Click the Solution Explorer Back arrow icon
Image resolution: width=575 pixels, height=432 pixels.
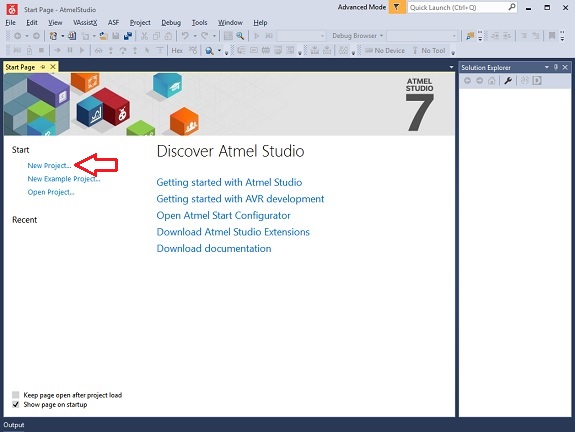[467, 81]
